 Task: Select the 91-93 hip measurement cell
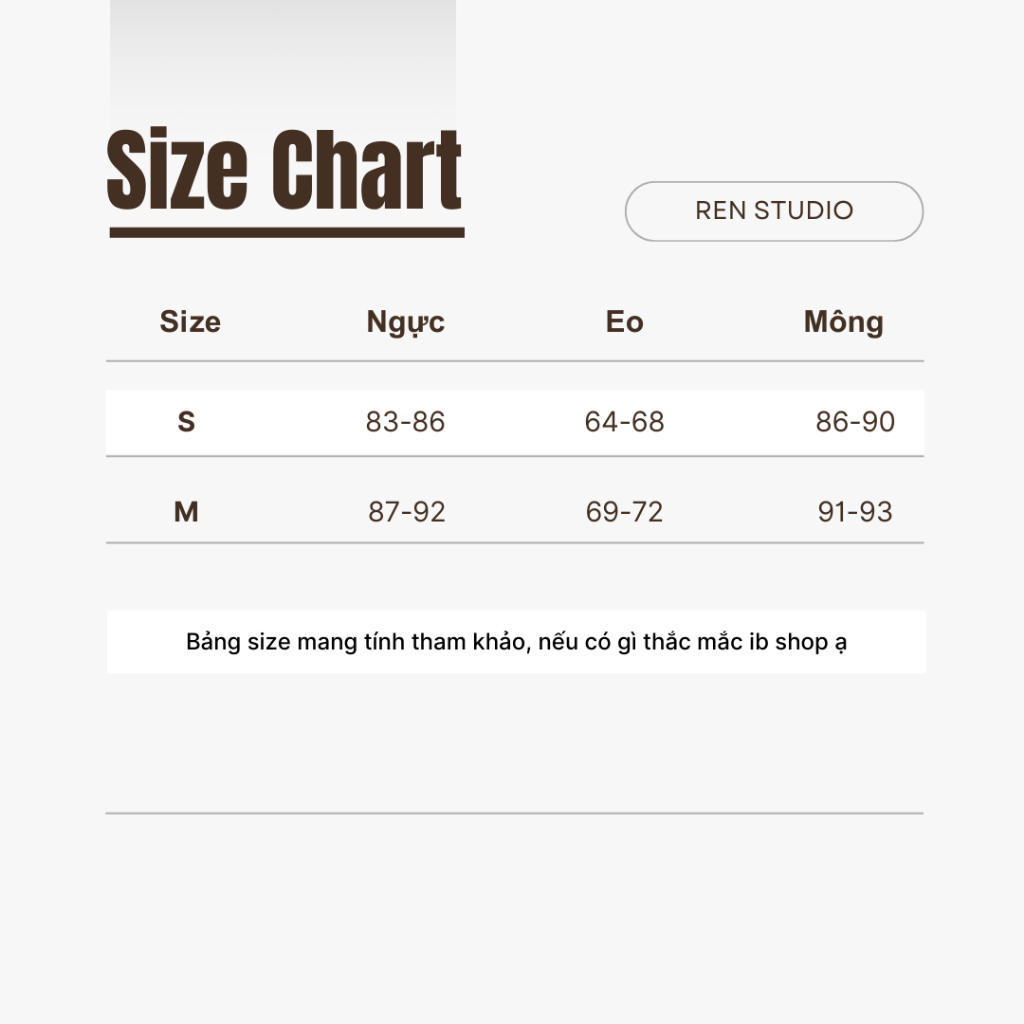(x=855, y=512)
